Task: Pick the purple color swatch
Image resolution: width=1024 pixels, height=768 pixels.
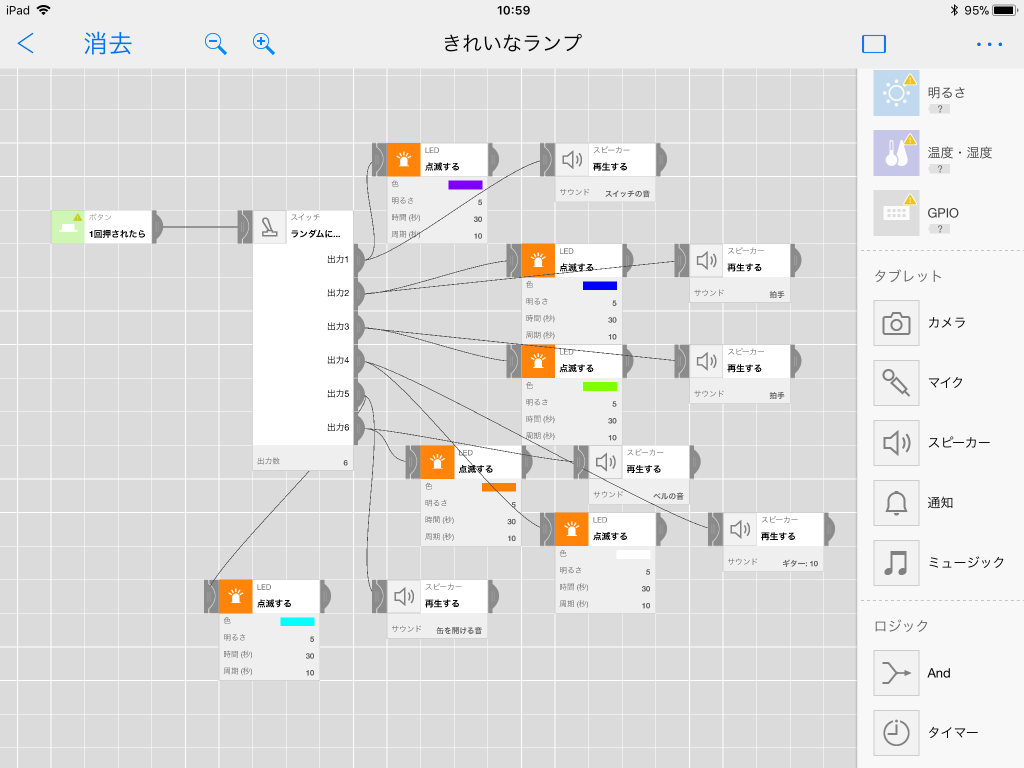Action: pyautogui.click(x=466, y=185)
